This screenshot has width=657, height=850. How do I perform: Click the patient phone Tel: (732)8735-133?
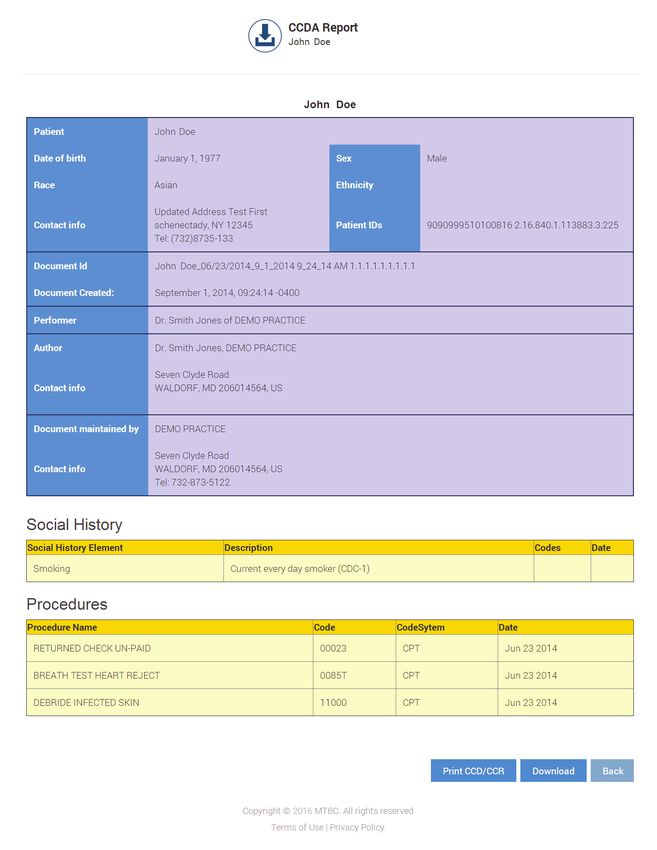click(194, 239)
